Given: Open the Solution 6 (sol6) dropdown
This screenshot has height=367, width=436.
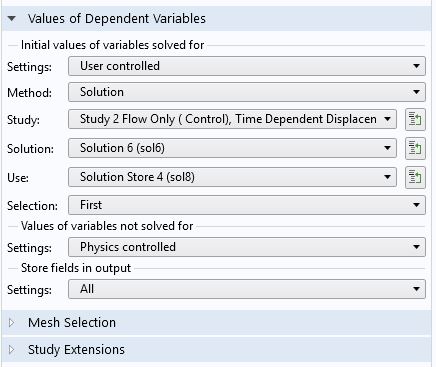Looking at the screenshot, I should coord(232,148).
